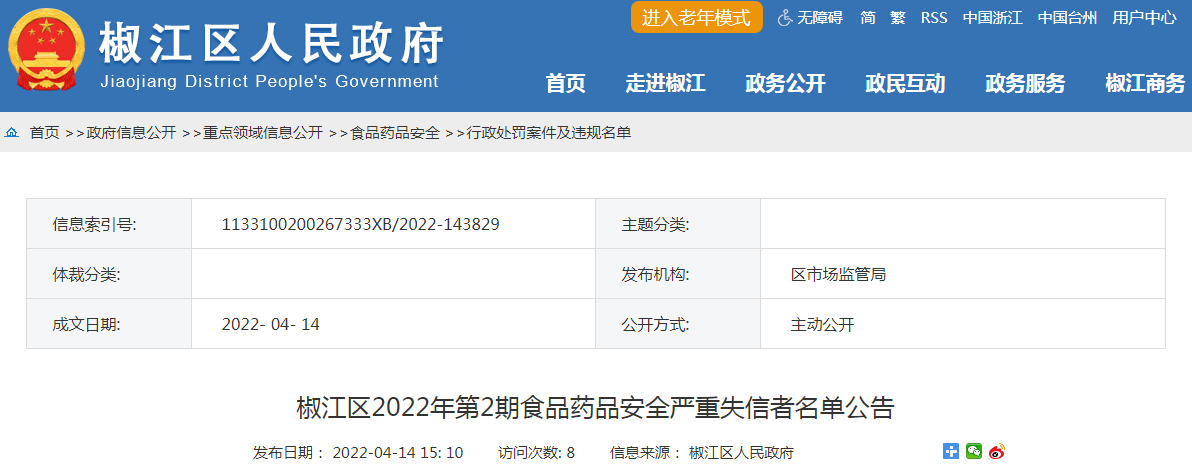Click the 访问次数: 8 visit count

point(537,453)
